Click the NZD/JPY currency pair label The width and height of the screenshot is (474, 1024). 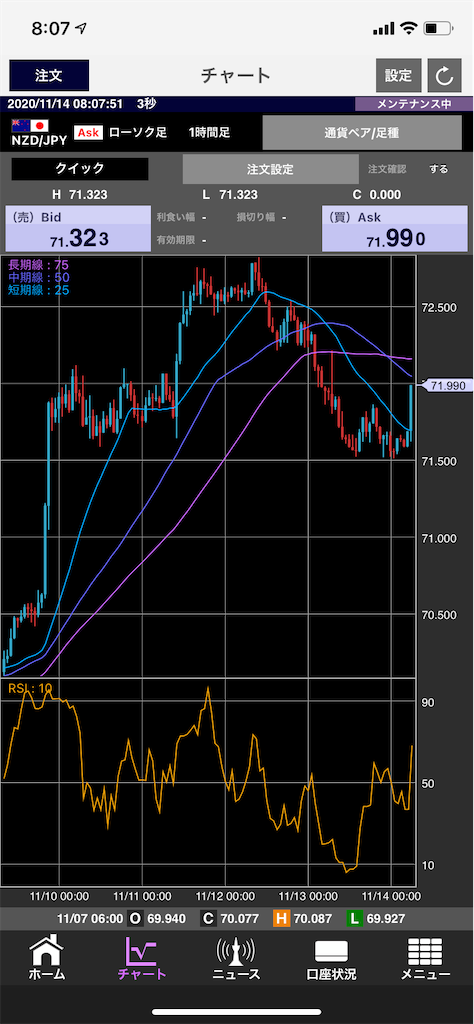coord(39,140)
